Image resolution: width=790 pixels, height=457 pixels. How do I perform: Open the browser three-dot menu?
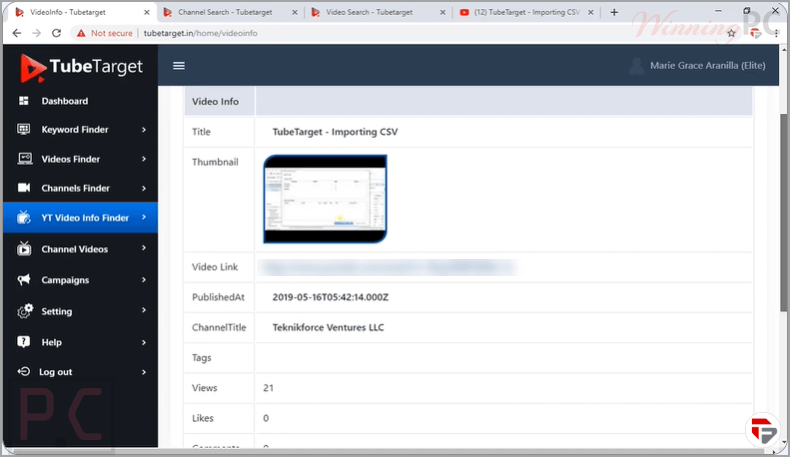(776, 33)
